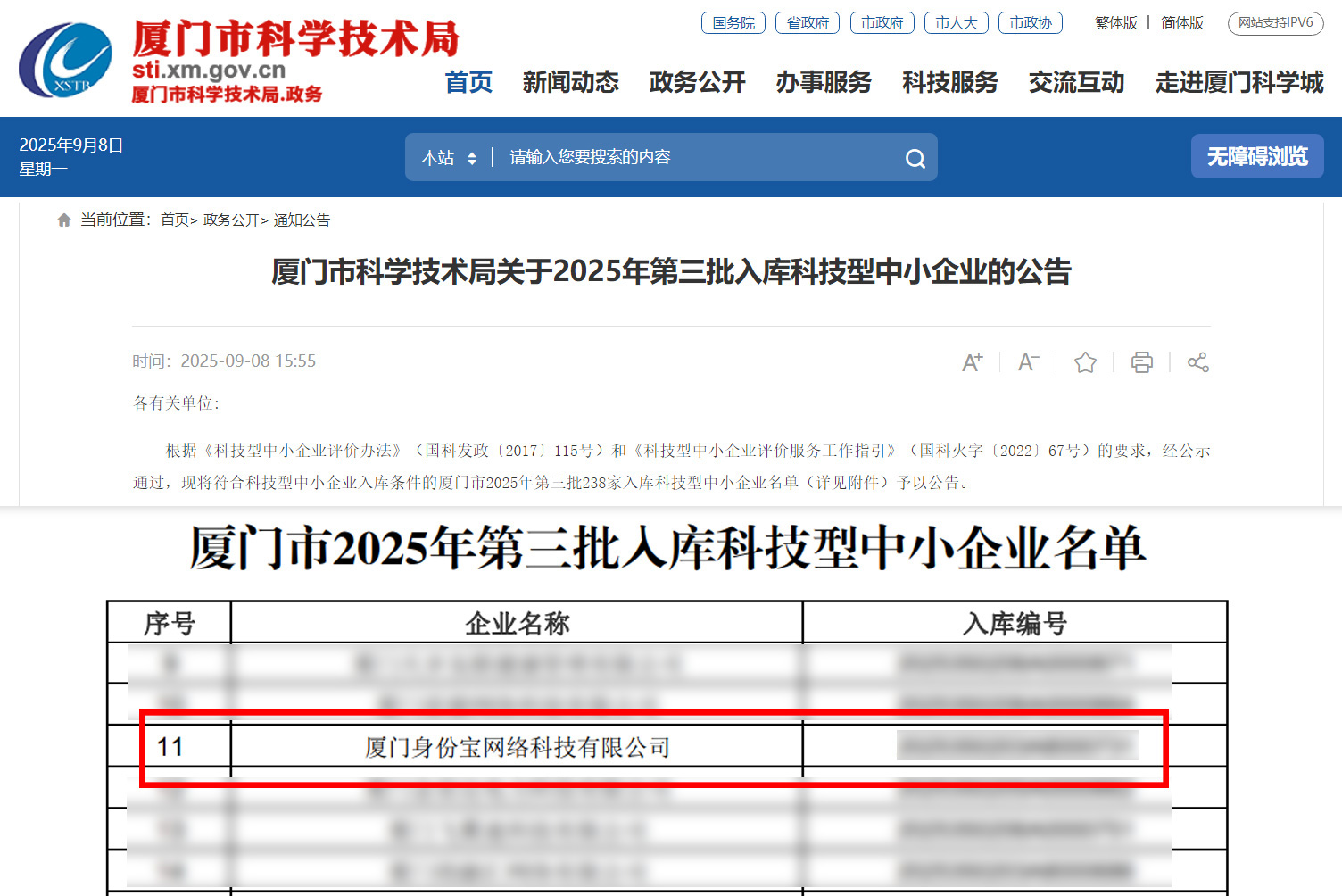Click the 入库编号 column header
Screen dimensions: 1342x896
pos(1015,623)
